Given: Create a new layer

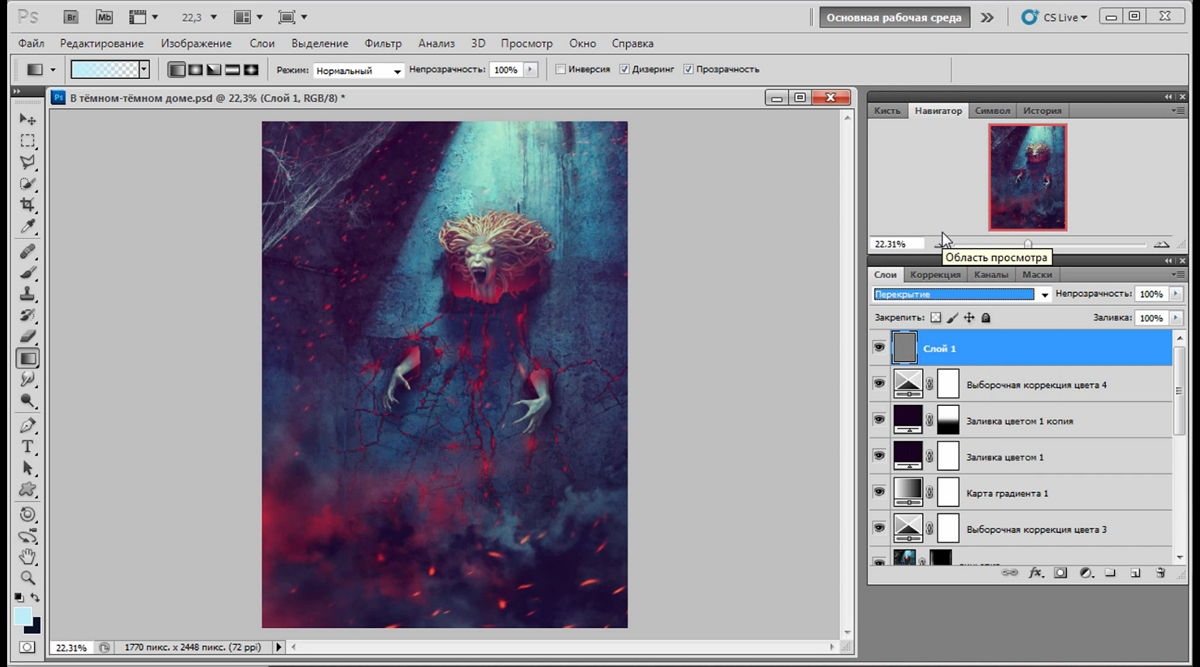Looking at the screenshot, I should tap(1136, 573).
